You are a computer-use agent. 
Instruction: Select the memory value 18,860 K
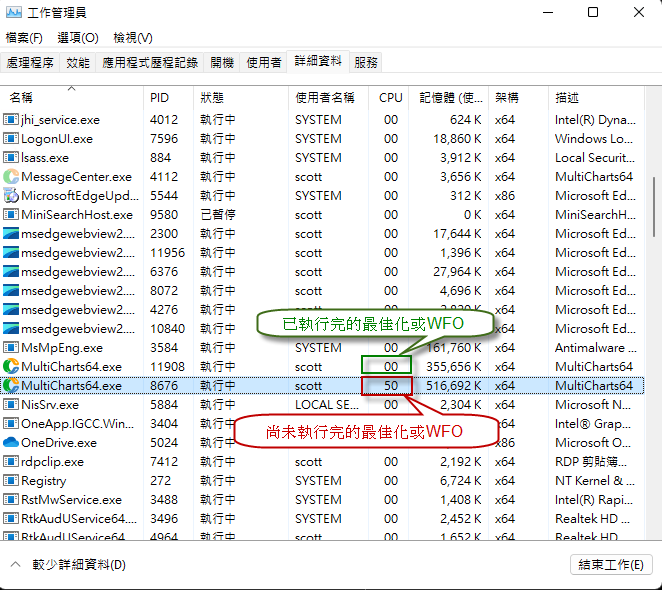pyautogui.click(x=457, y=139)
